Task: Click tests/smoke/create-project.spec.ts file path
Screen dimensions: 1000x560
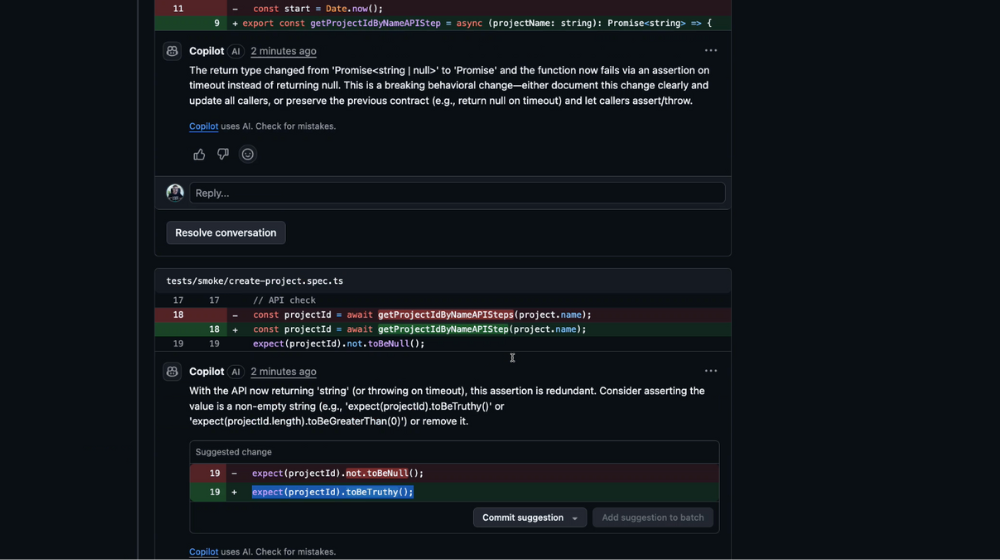Action: pos(254,281)
